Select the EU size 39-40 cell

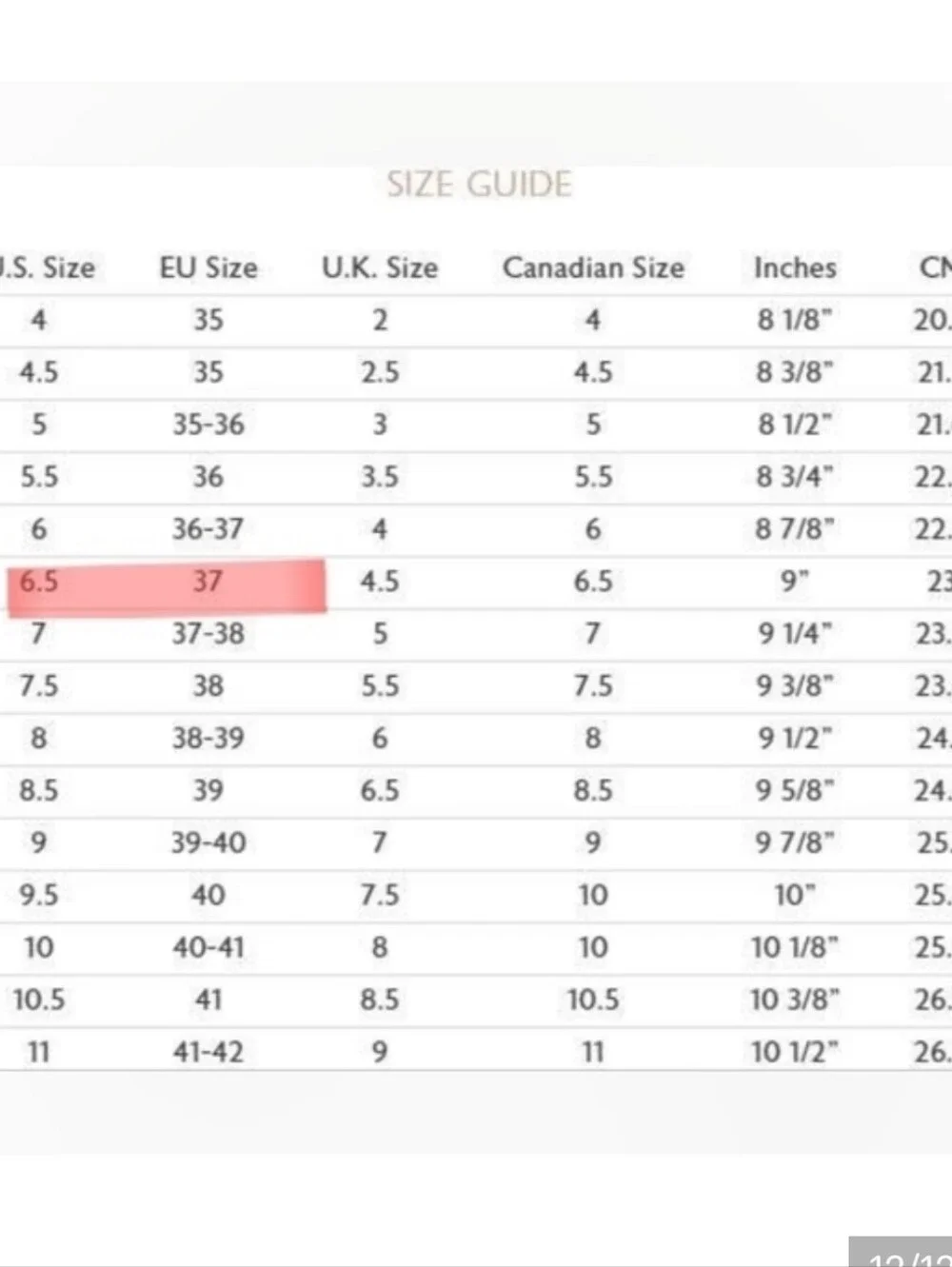(208, 842)
